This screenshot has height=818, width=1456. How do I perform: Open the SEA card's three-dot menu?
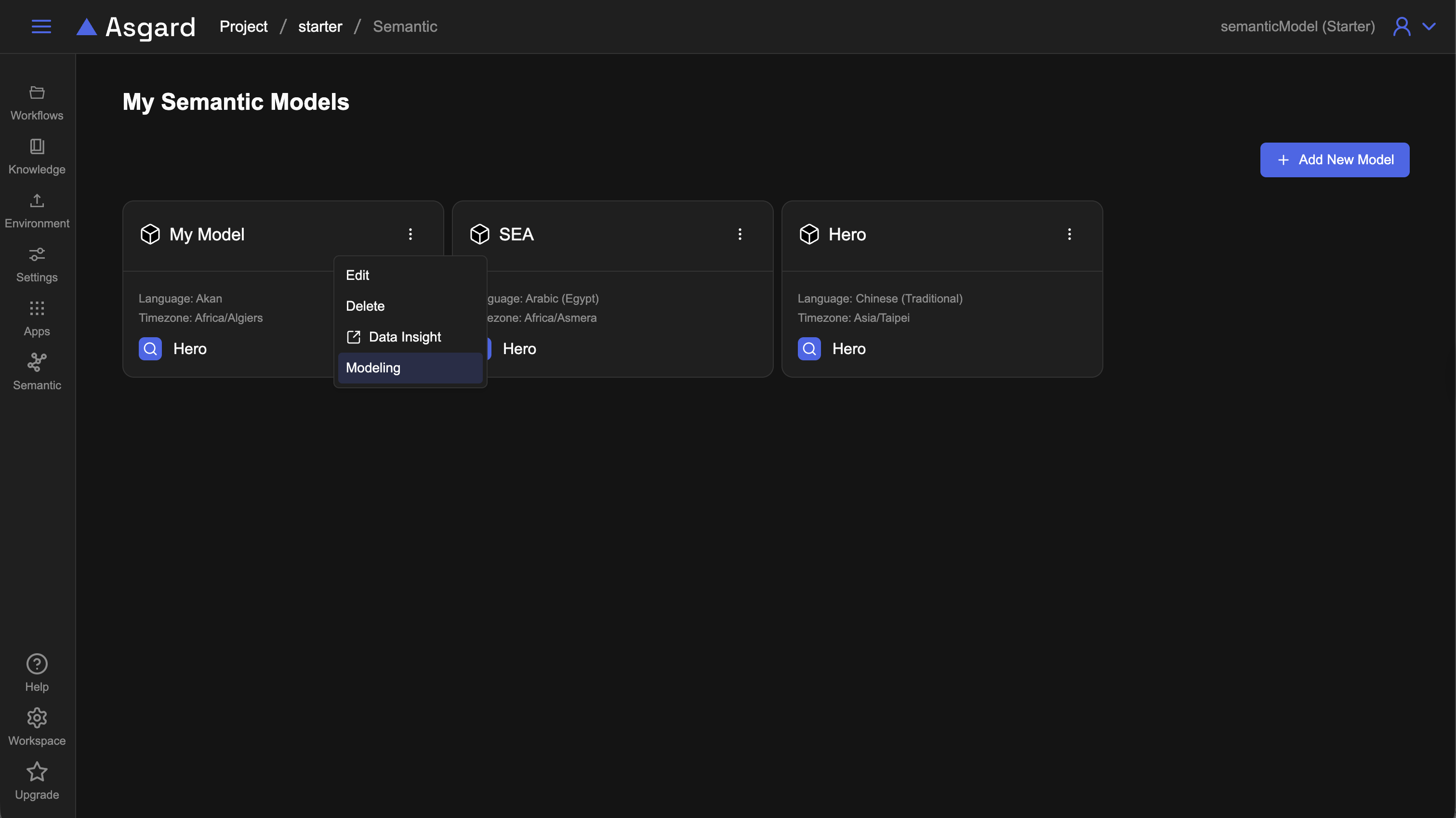[740, 234]
